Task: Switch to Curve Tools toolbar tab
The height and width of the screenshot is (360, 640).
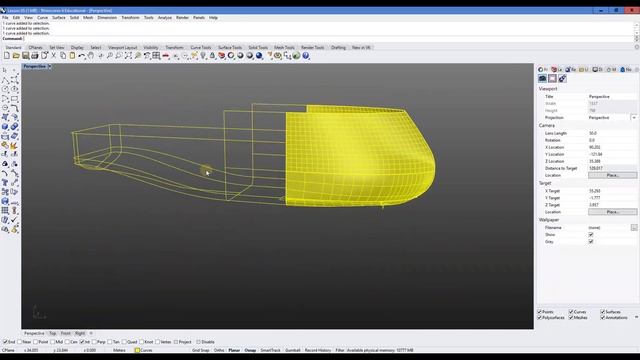Action: 201,48
